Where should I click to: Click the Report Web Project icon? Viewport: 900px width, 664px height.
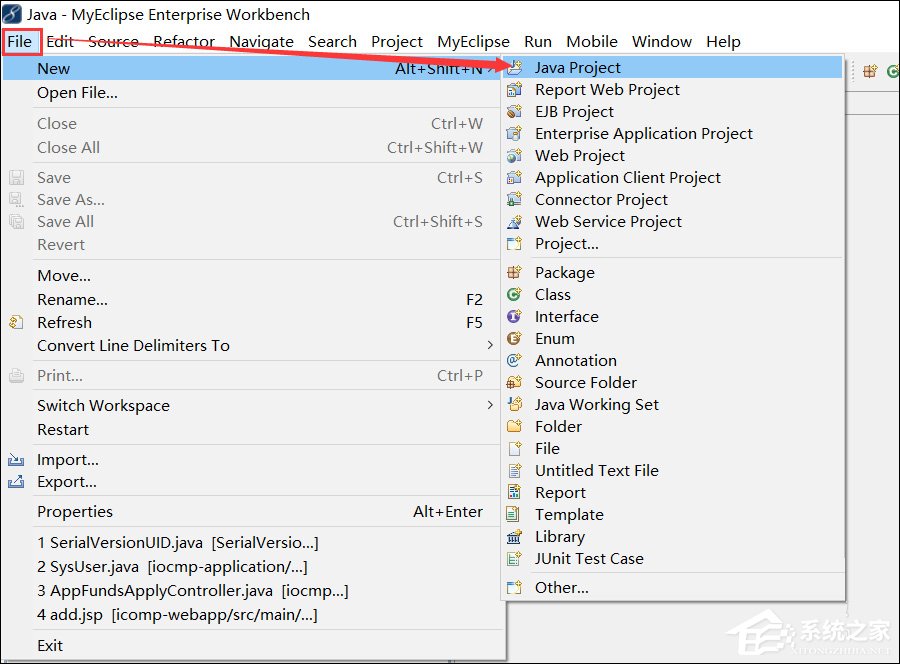[514, 90]
